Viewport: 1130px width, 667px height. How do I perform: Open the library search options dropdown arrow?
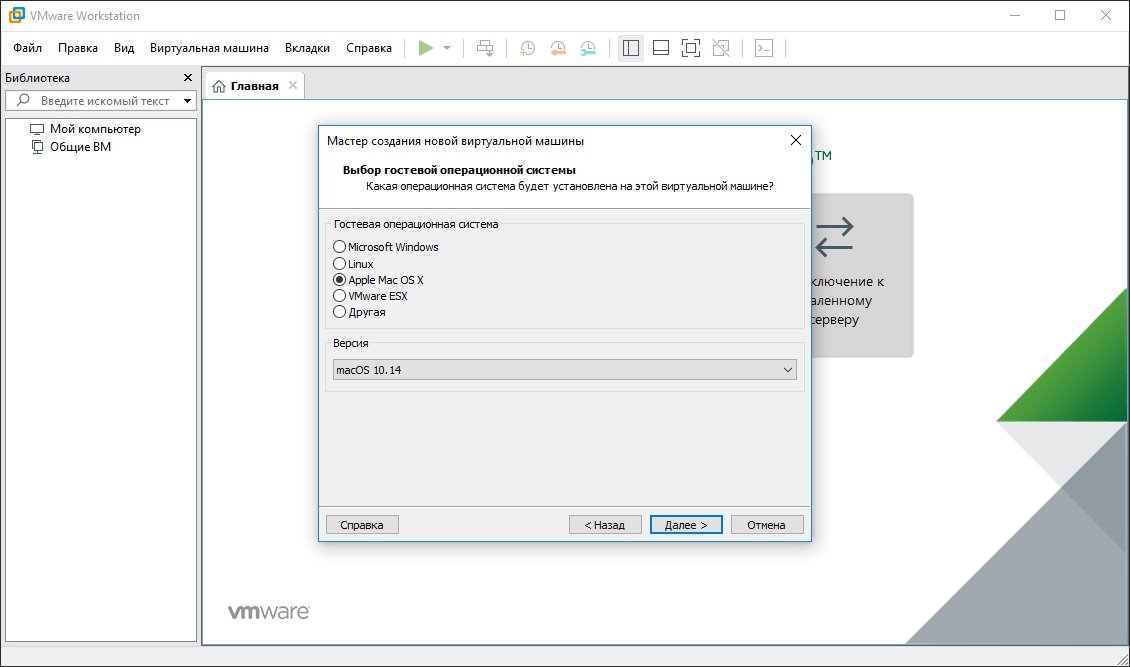(187, 101)
